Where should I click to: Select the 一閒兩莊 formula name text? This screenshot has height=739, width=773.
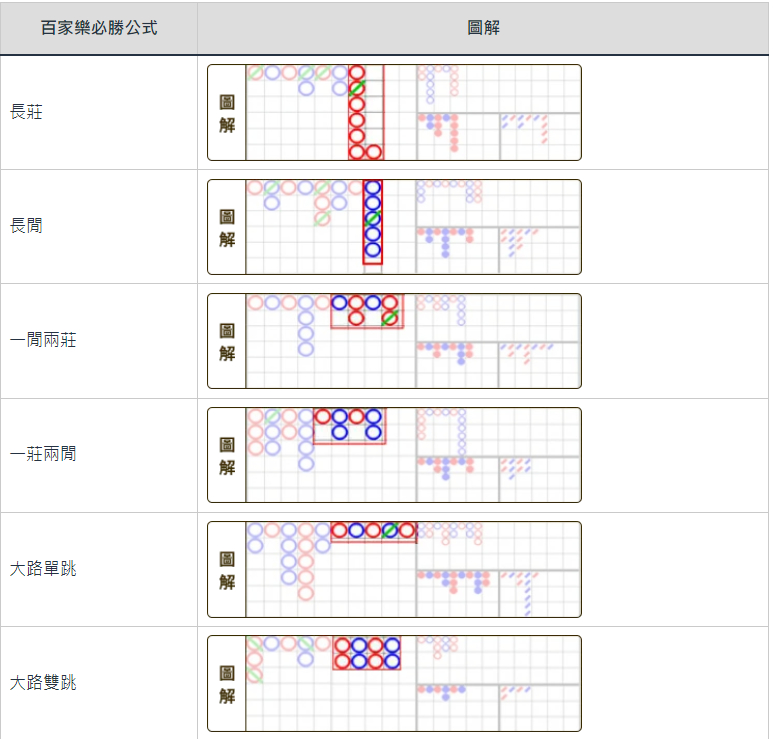coord(43,340)
